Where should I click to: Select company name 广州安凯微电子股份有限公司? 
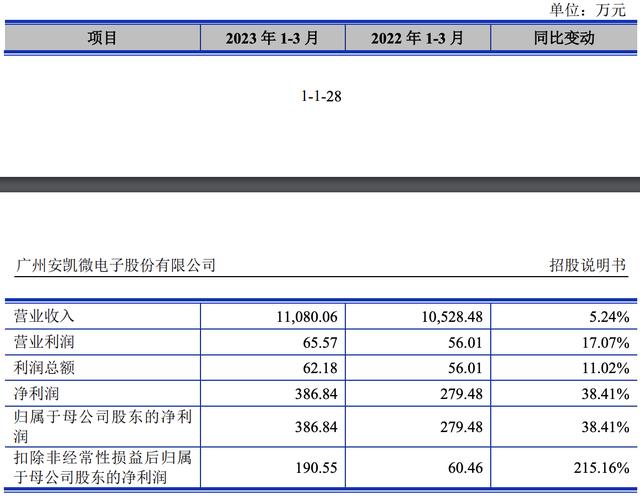(116, 265)
